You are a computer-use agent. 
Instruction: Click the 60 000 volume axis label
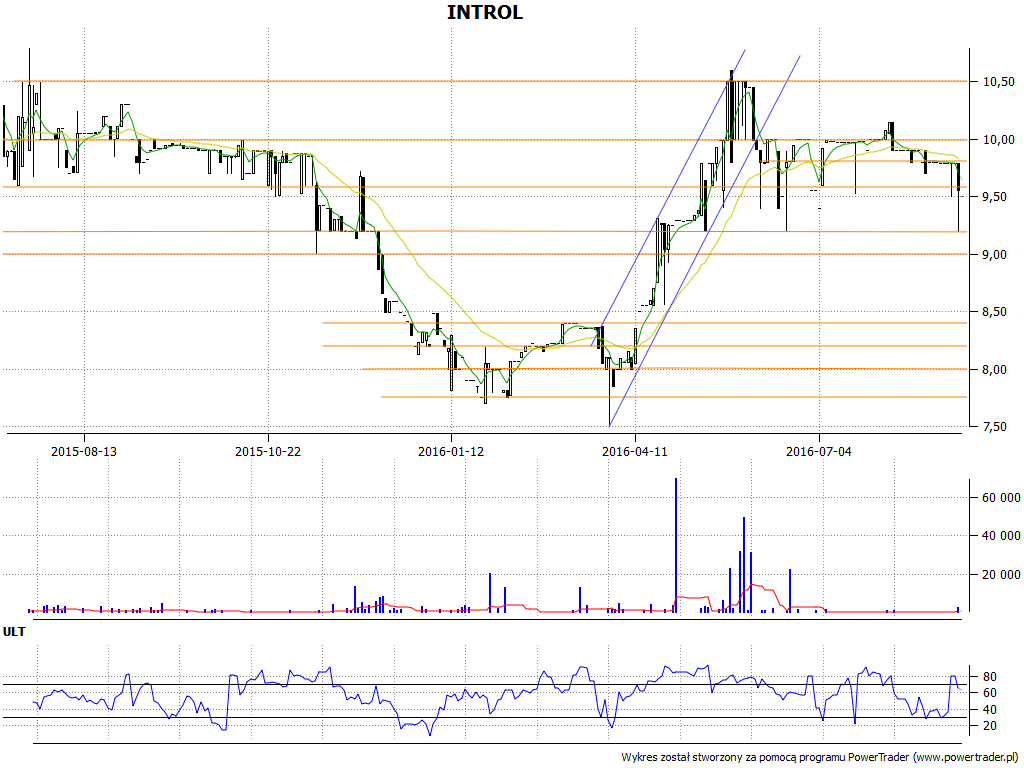(1001, 498)
